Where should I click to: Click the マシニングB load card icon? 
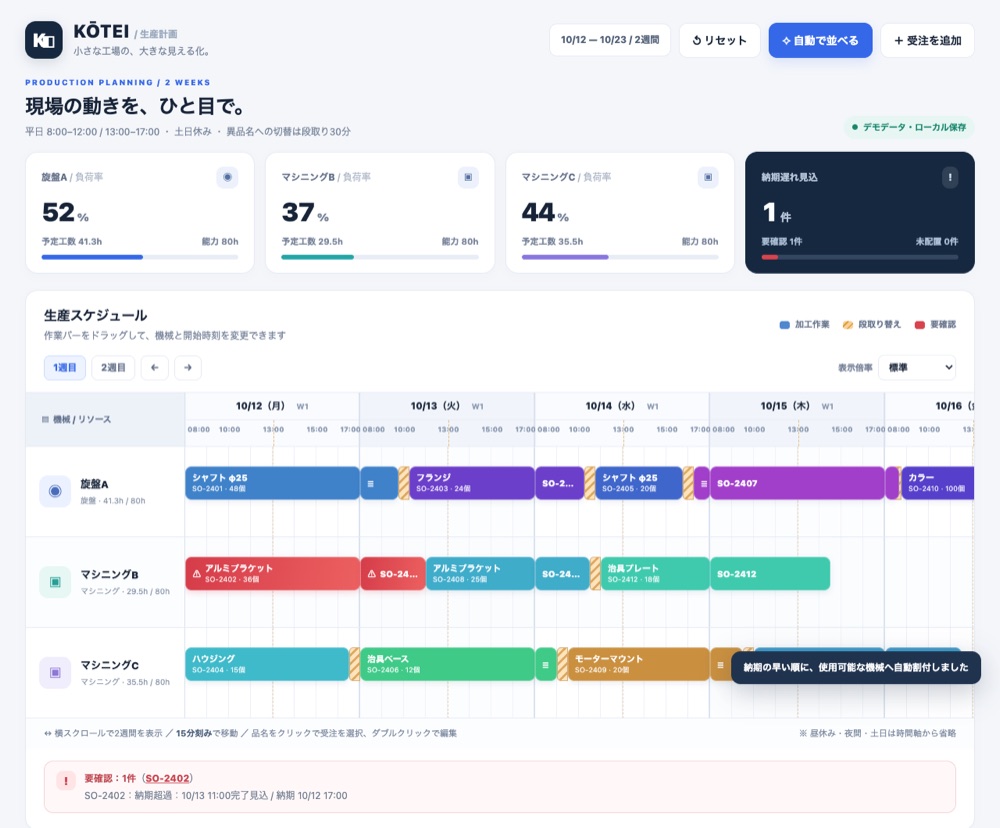[467, 177]
